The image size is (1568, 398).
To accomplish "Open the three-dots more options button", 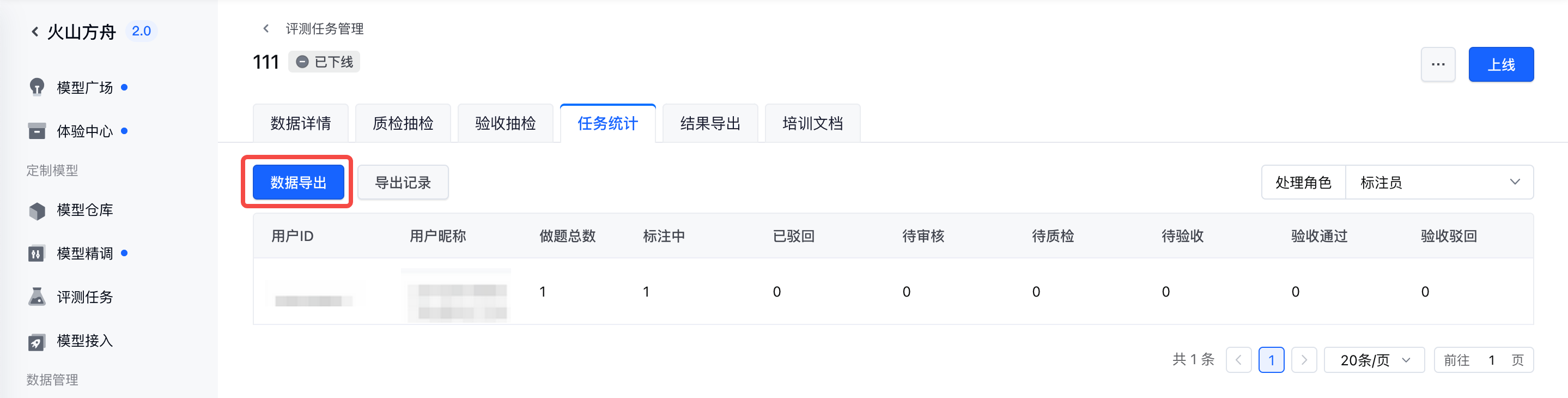I will point(1438,64).
